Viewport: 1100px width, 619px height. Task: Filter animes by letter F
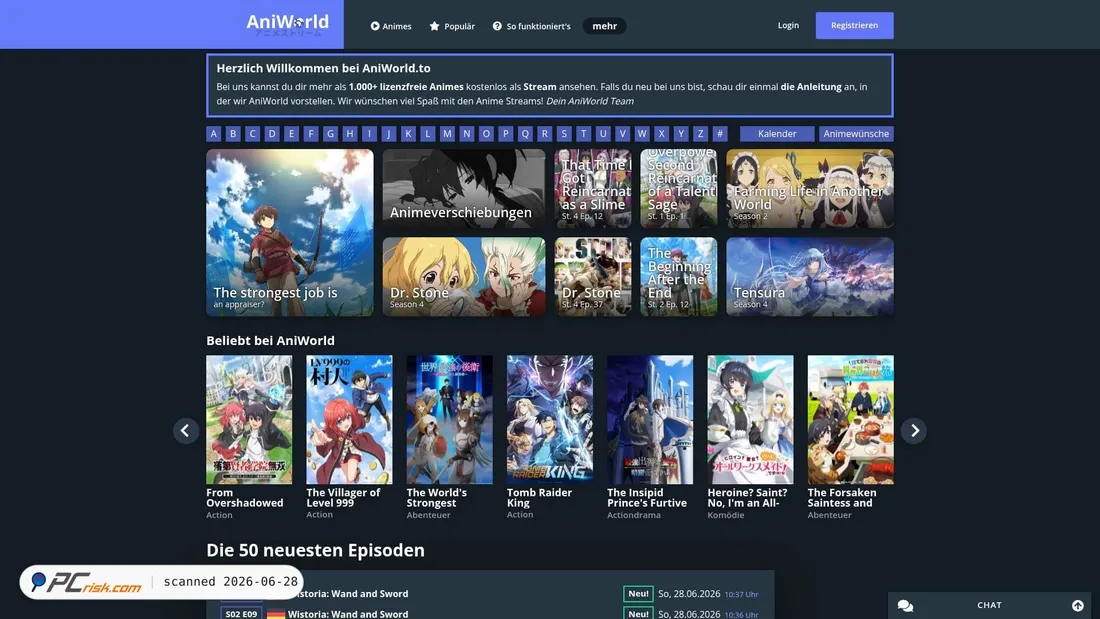[311, 133]
